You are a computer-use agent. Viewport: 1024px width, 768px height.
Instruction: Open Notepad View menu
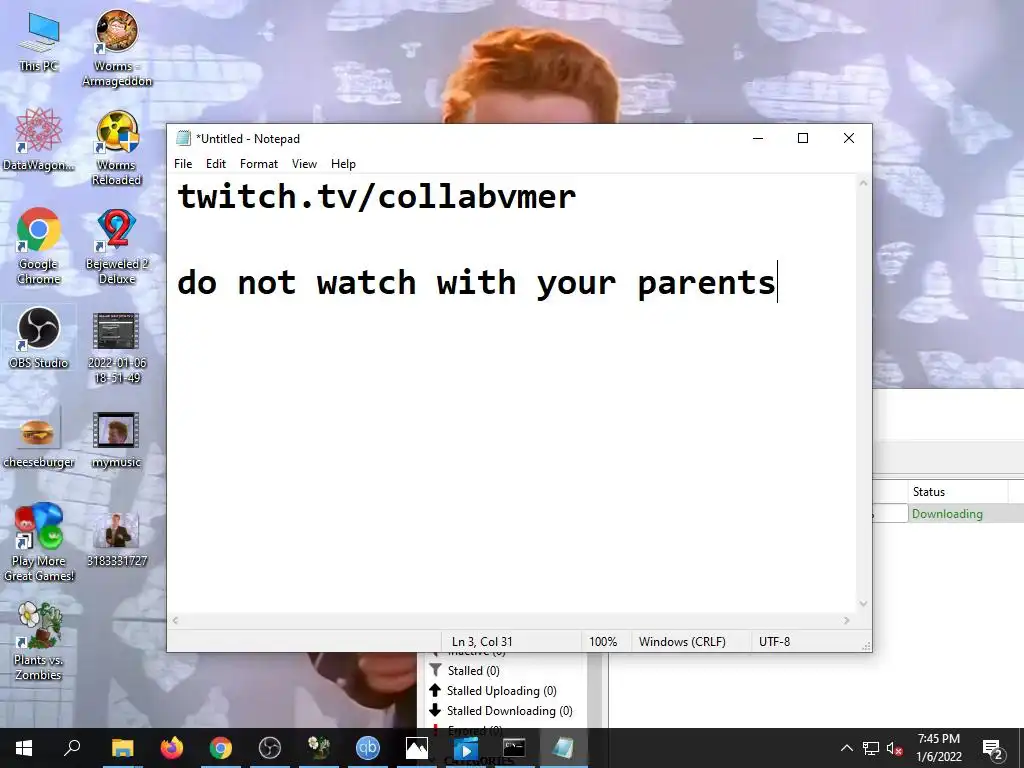point(304,164)
